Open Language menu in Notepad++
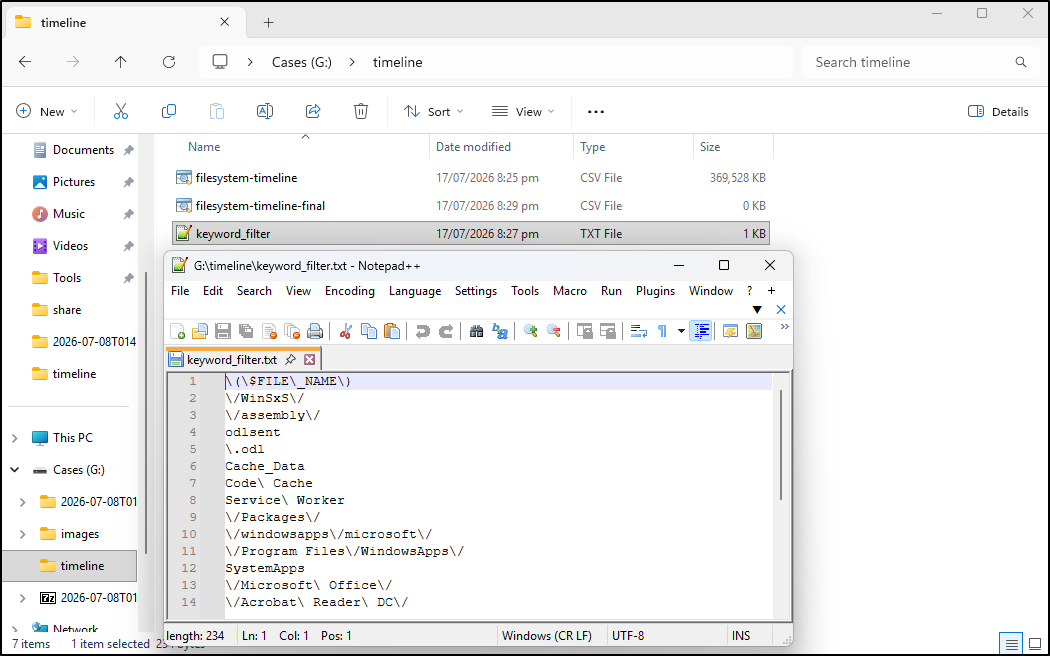 pos(415,291)
